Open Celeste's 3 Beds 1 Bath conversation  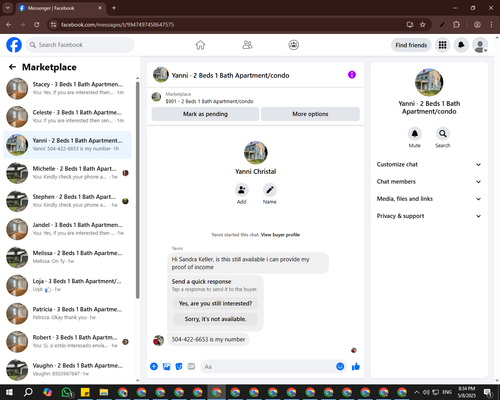tap(67, 117)
